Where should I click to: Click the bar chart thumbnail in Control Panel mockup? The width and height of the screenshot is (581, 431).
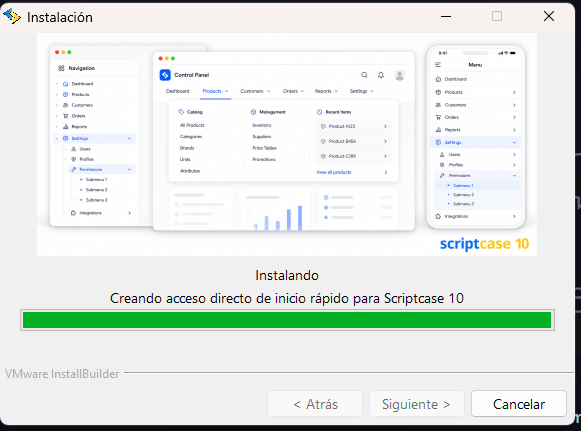276,209
